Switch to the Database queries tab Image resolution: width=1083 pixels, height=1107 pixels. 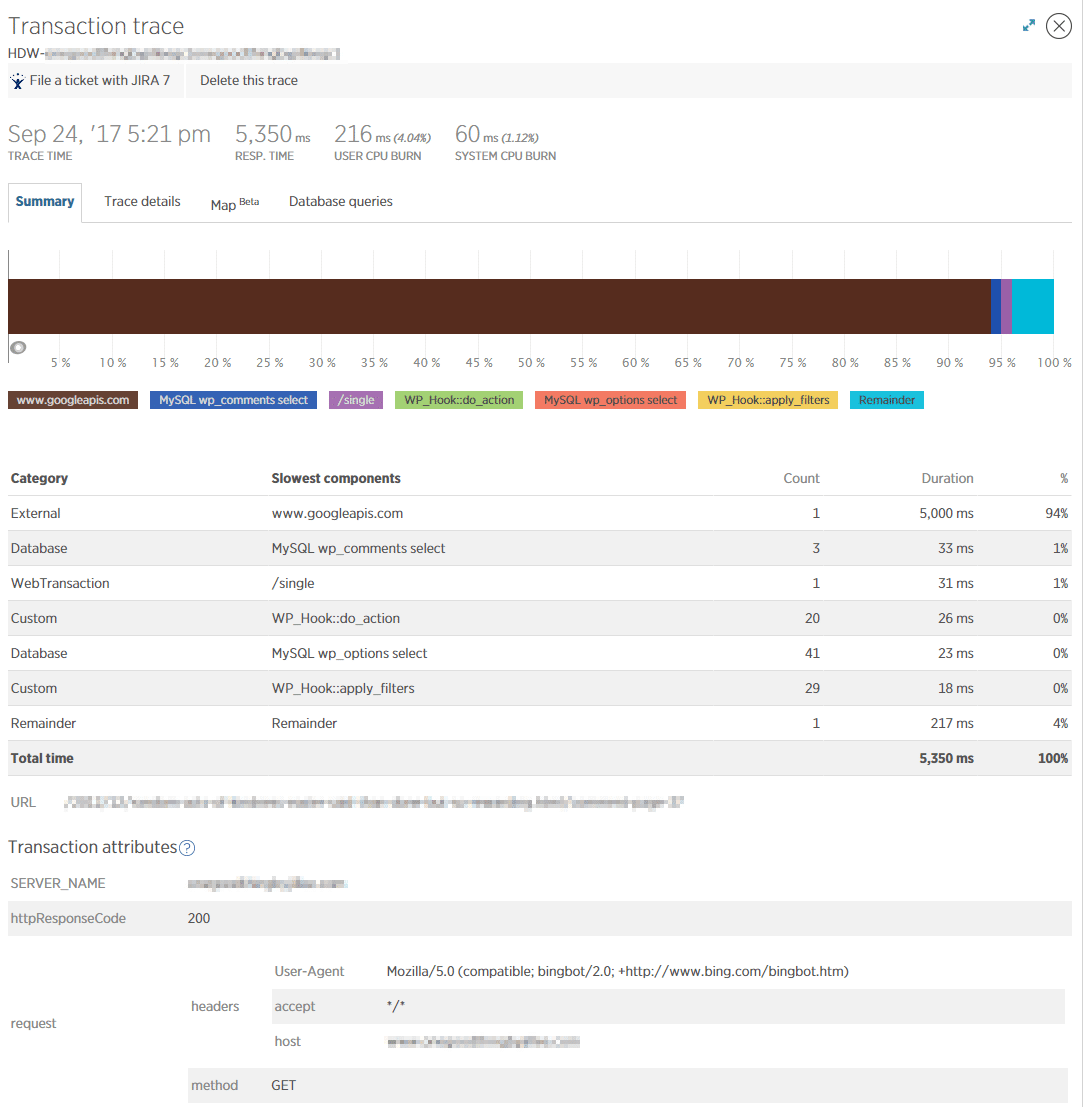coord(340,201)
